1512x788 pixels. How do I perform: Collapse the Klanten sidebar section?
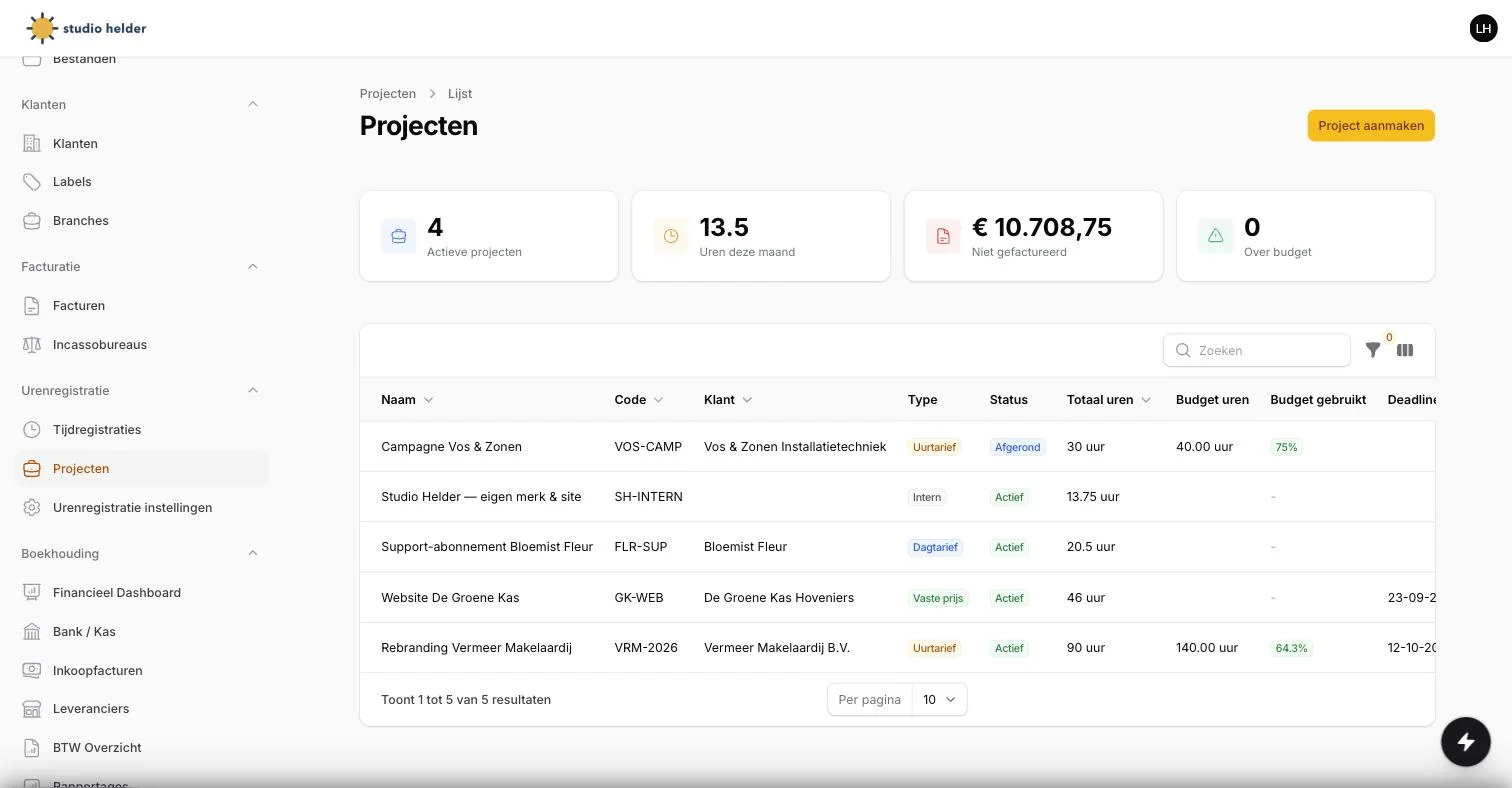click(253, 104)
